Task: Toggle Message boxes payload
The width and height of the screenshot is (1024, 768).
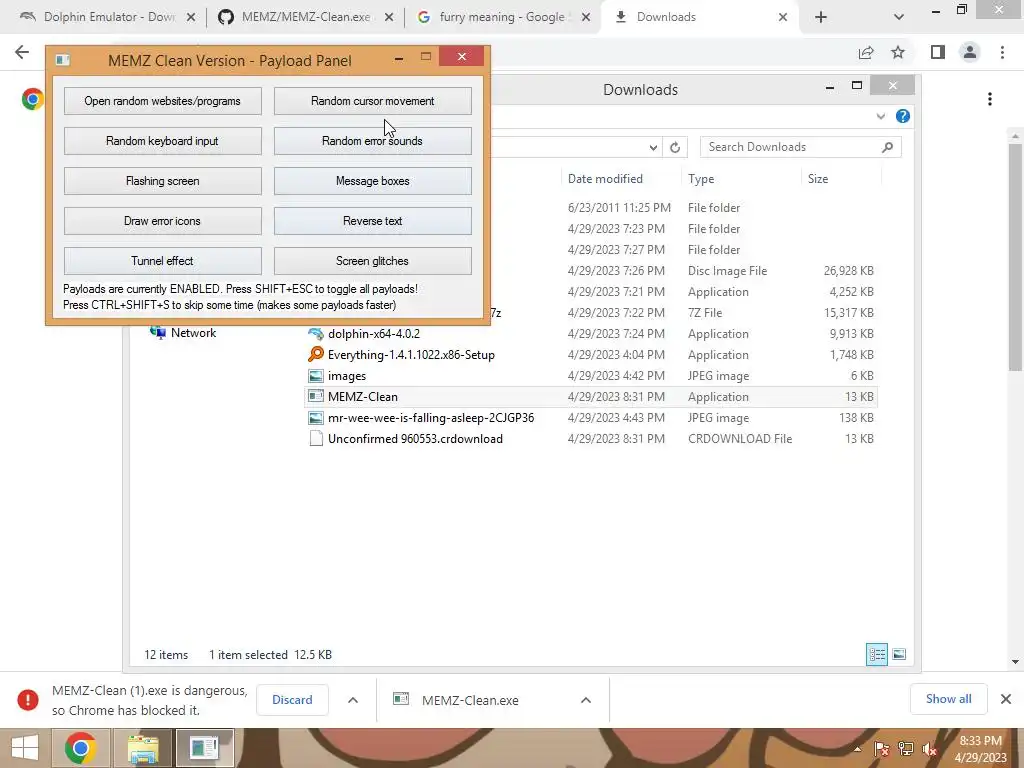Action: coord(372,181)
